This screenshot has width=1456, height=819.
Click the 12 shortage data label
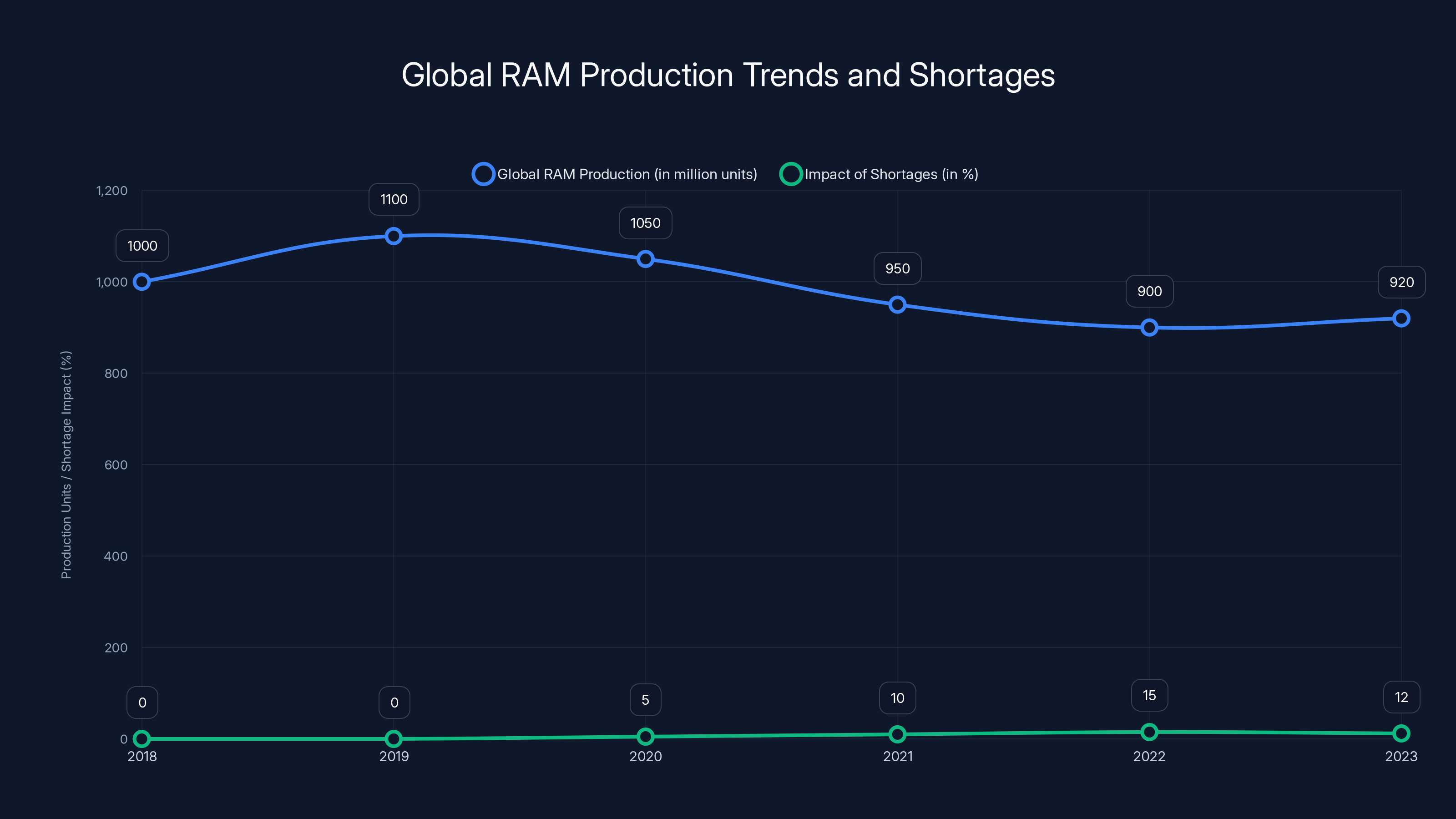tap(1402, 697)
